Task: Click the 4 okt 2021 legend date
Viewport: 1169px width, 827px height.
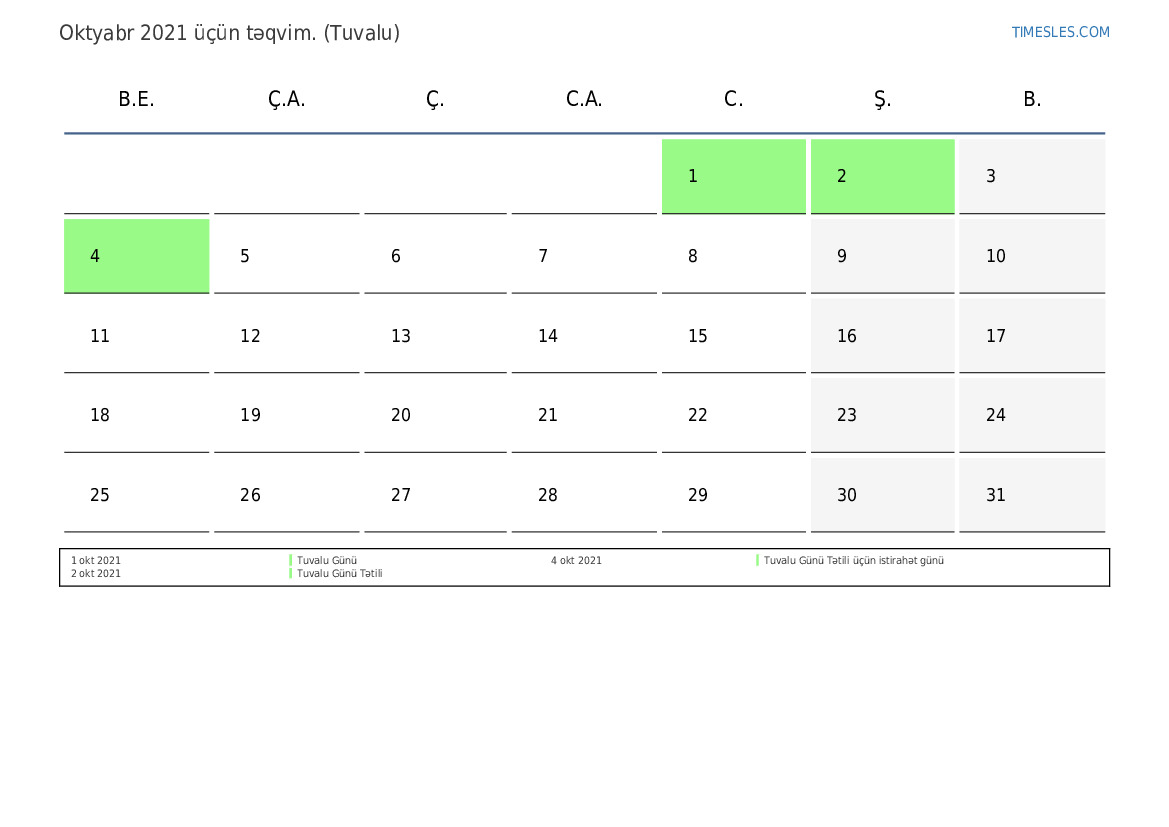Action: 576,561
